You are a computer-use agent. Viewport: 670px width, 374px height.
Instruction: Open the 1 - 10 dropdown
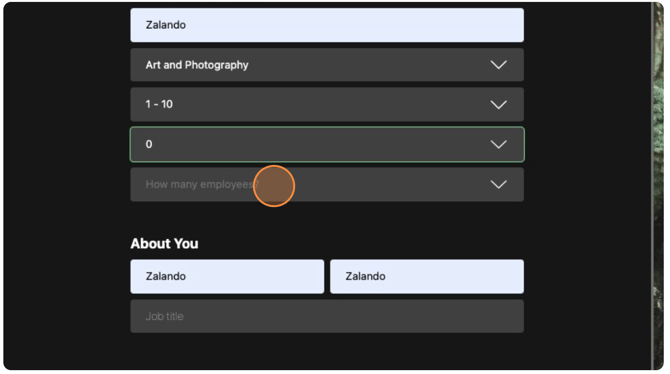(327, 104)
